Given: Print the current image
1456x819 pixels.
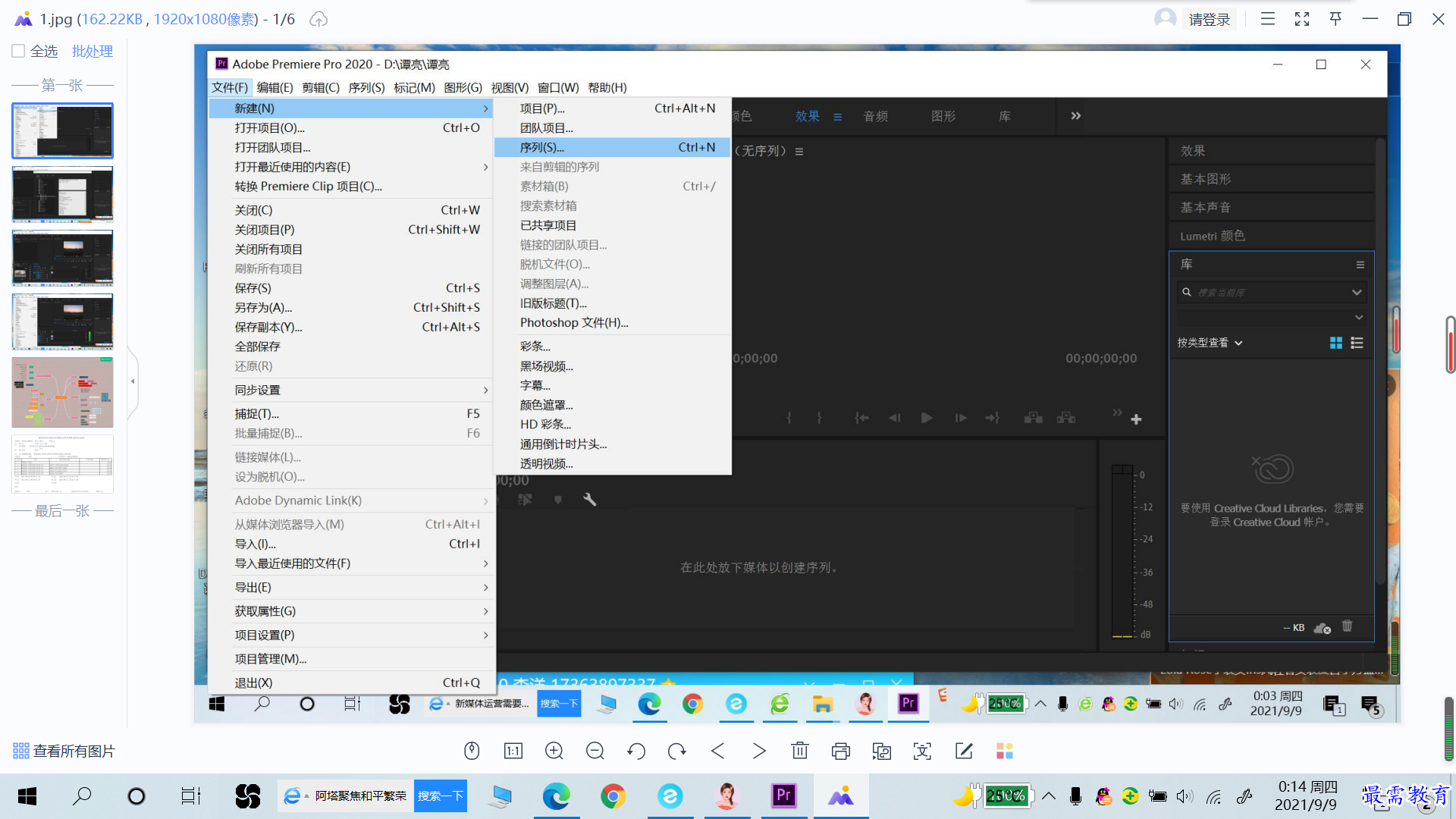Looking at the screenshot, I should [x=841, y=751].
